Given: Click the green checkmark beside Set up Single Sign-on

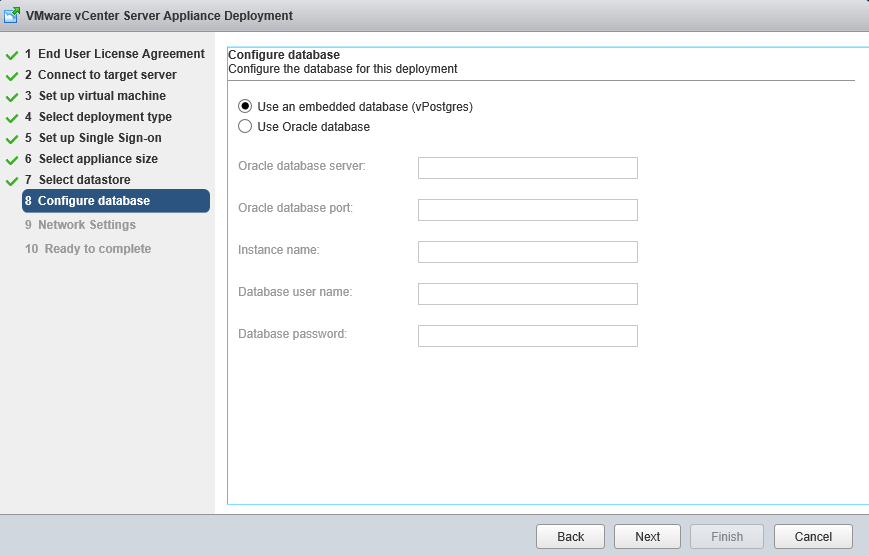Looking at the screenshot, I should (x=12, y=139).
